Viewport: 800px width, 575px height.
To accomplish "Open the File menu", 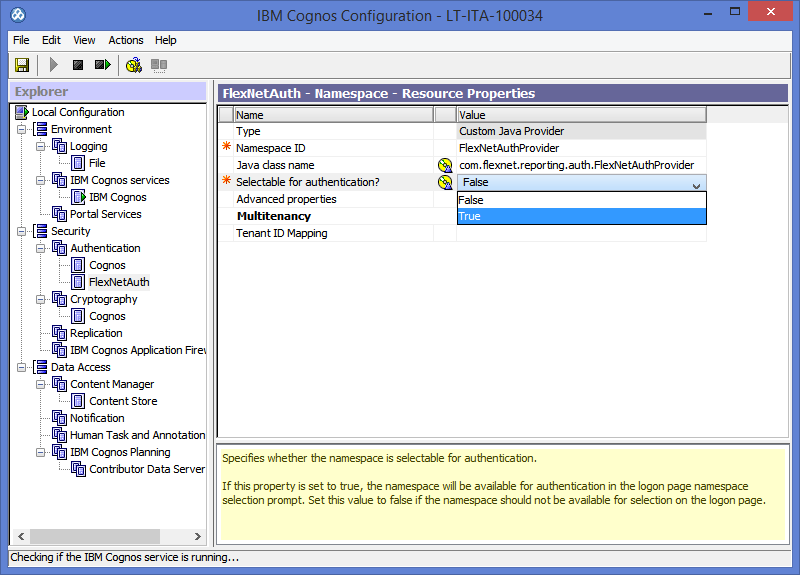I will [21, 40].
